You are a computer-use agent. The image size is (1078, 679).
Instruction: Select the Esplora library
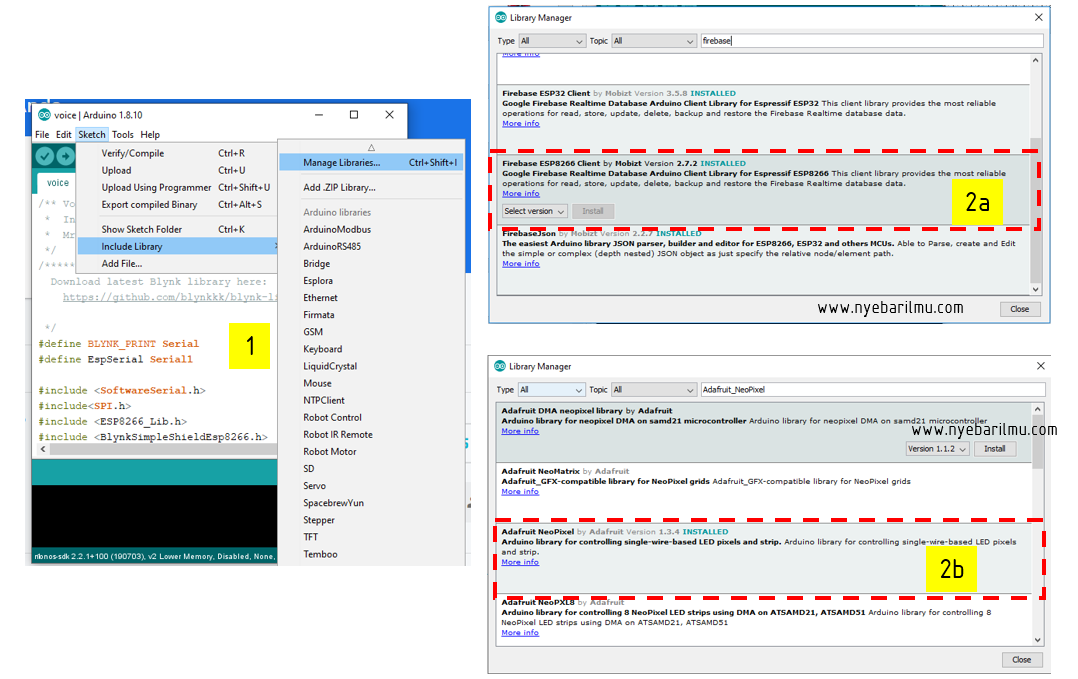(x=318, y=281)
